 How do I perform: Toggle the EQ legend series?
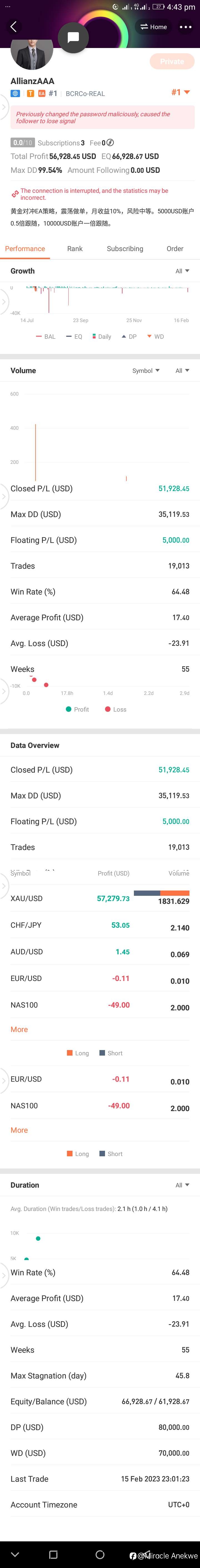tap(74, 337)
